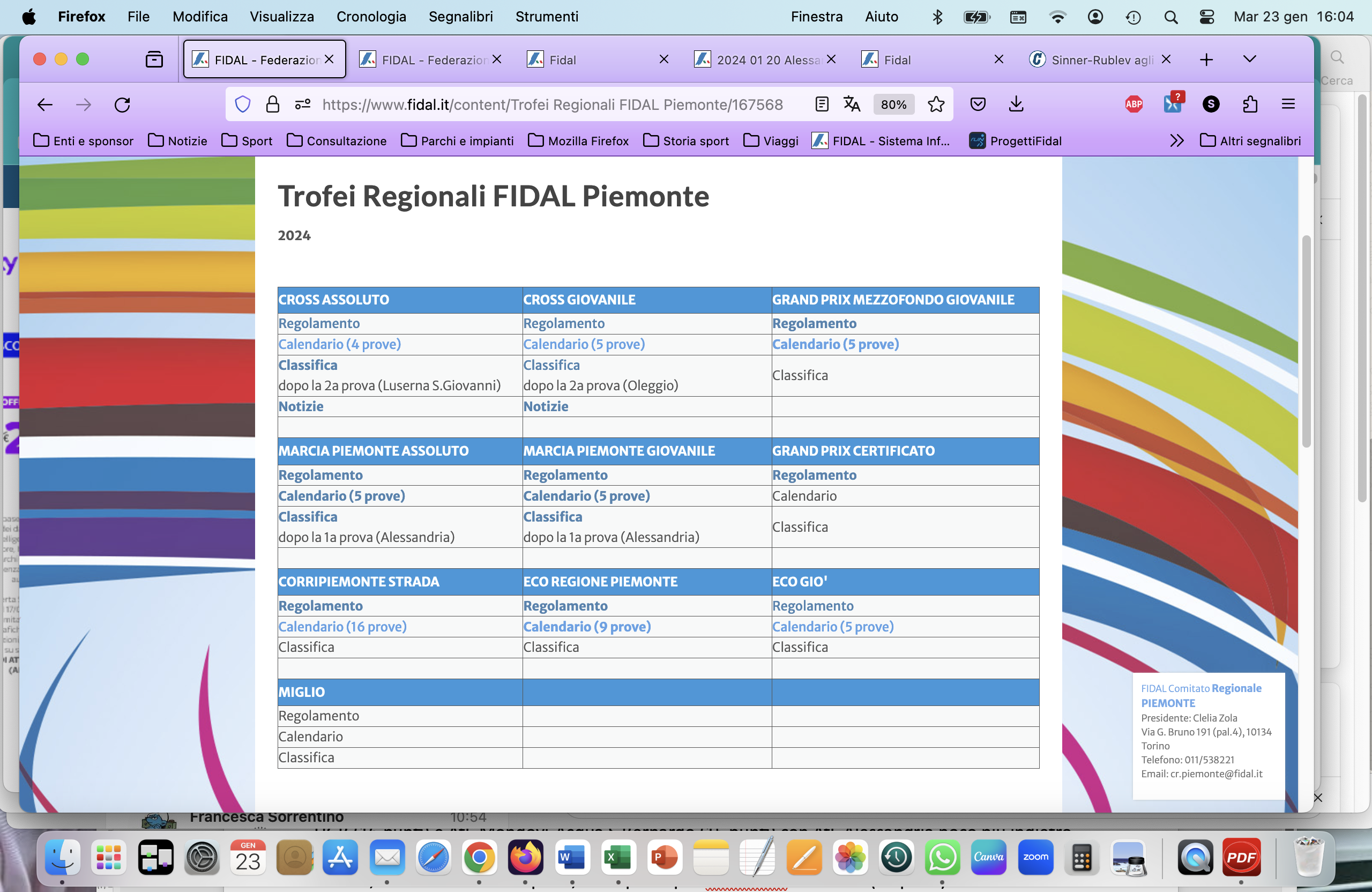This screenshot has height=892, width=1372.
Task: Show more bookmarks toolbar items chevron
Action: (1176, 140)
